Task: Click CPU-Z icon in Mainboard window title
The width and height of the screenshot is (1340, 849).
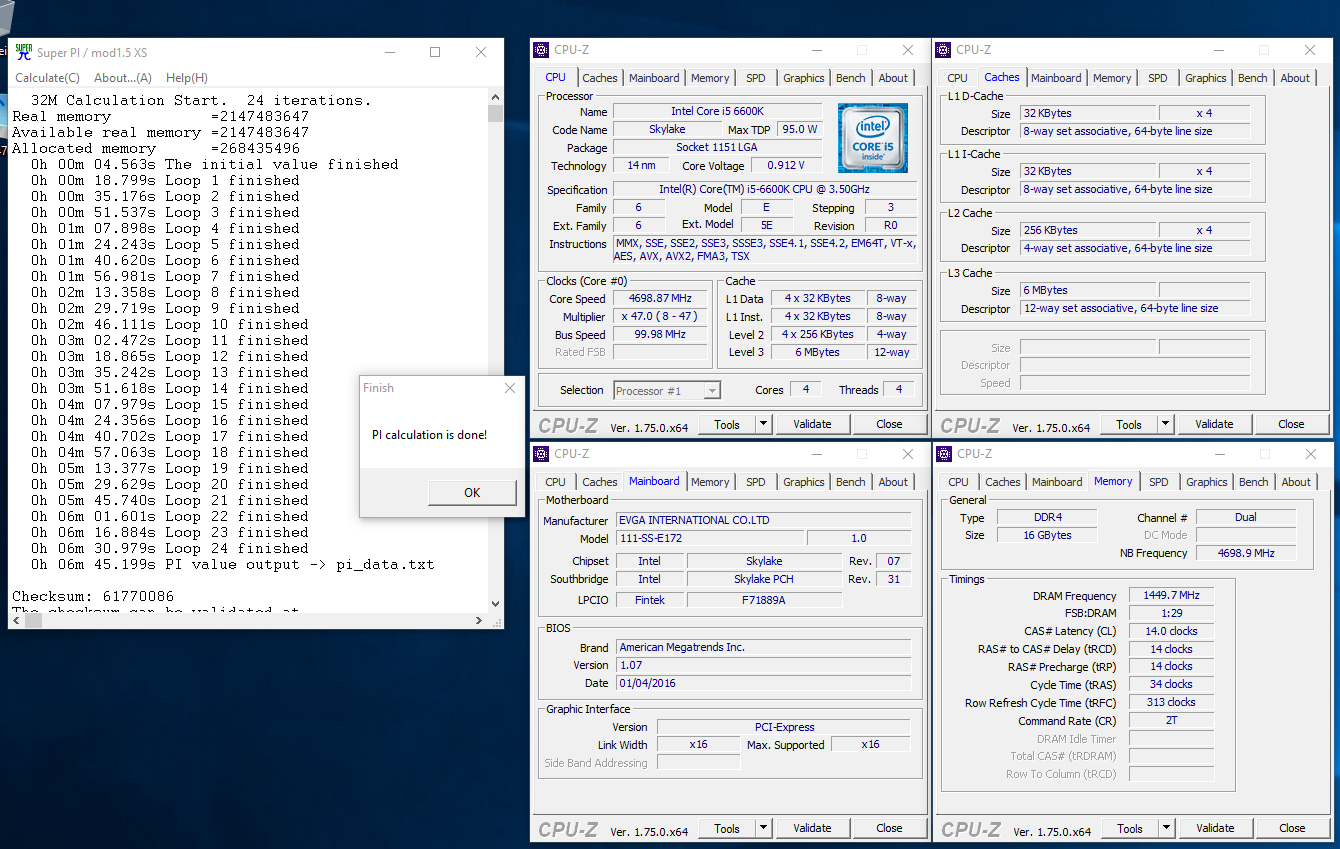Action: pyautogui.click(x=542, y=453)
